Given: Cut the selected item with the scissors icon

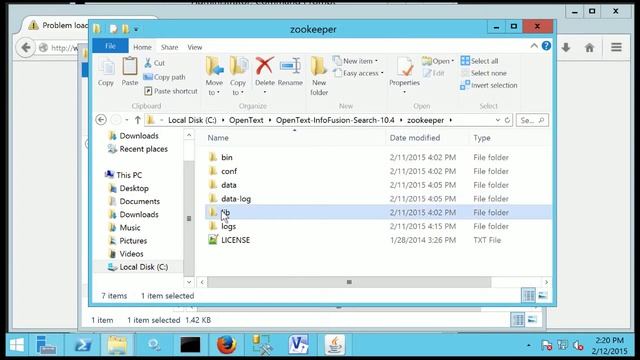Looking at the screenshot, I should (154, 63).
